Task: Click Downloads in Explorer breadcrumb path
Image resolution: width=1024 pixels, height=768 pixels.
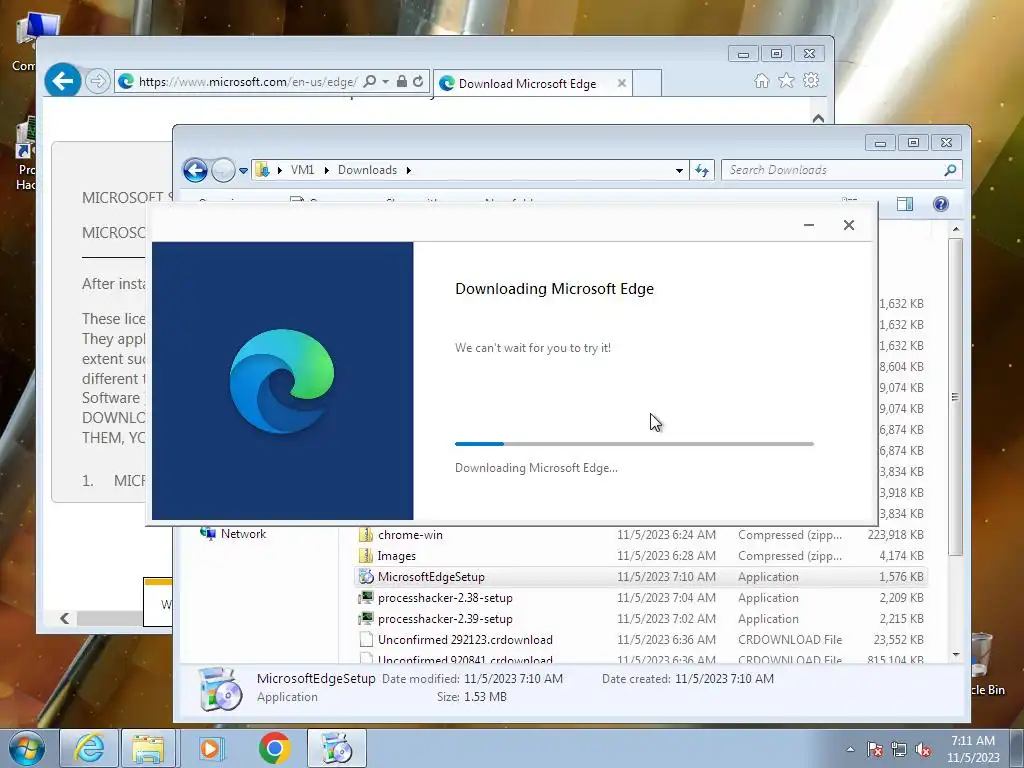Action: [367, 170]
